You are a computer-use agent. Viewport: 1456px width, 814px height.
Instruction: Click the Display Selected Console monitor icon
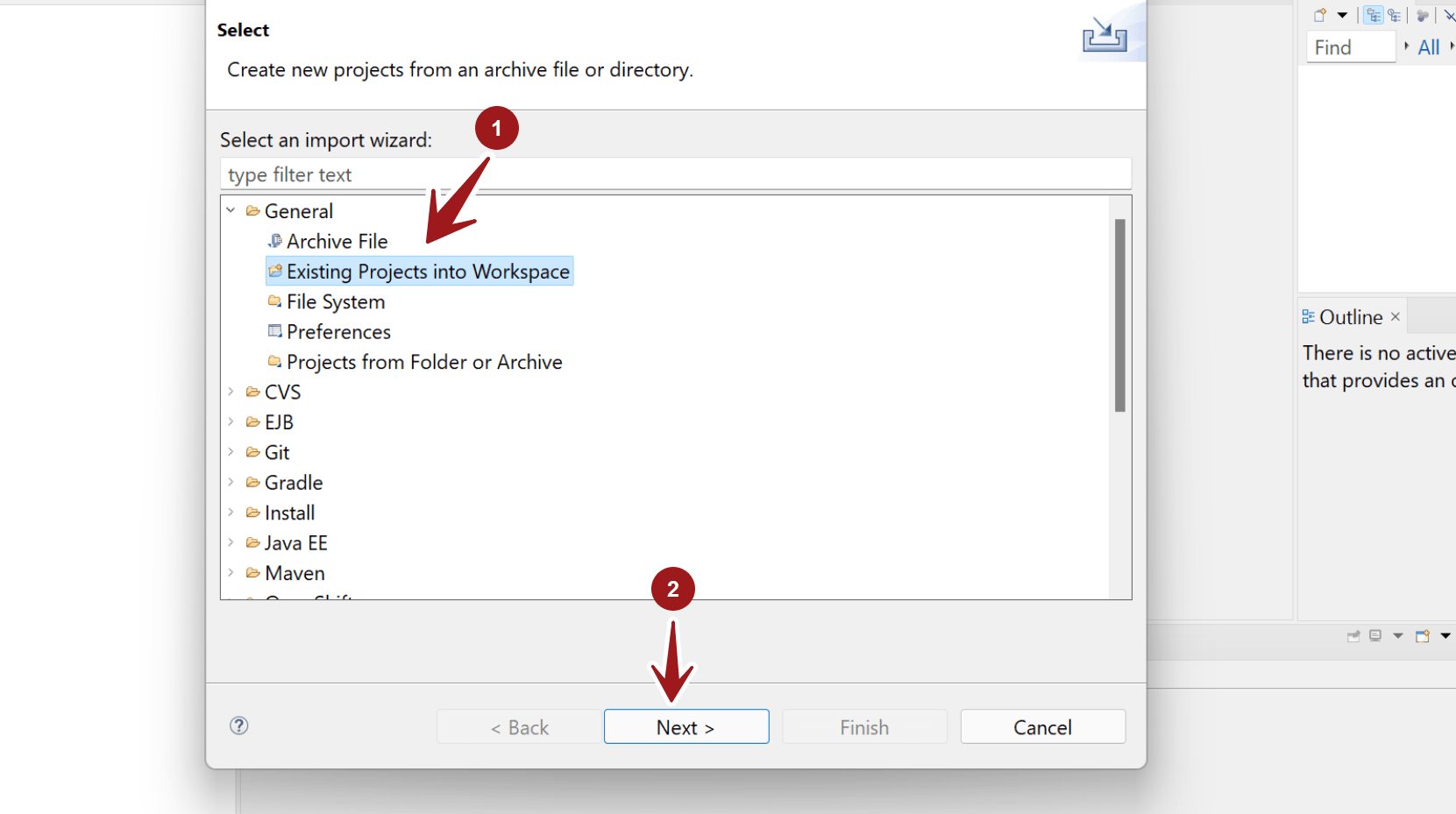(1376, 636)
